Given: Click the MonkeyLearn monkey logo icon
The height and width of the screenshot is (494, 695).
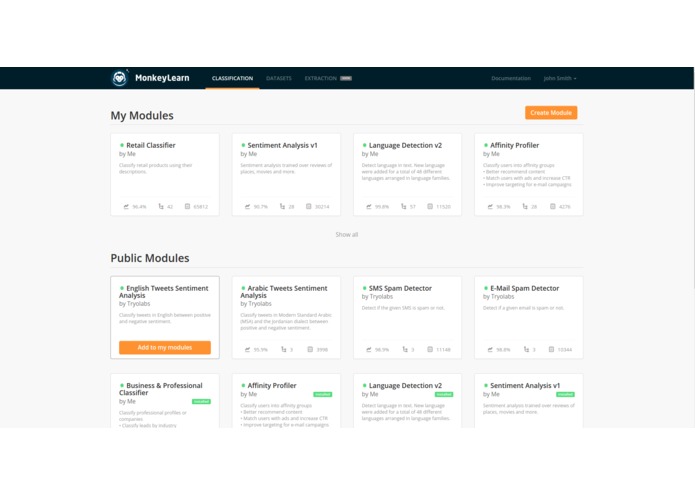Looking at the screenshot, I should (x=119, y=78).
